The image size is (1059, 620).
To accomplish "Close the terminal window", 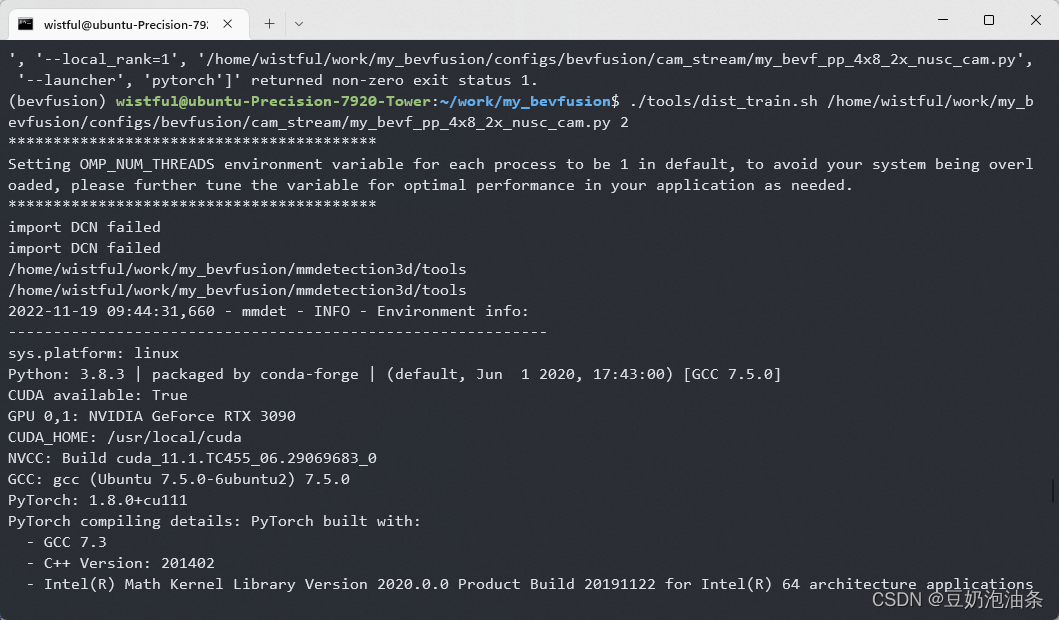I will (1035, 20).
